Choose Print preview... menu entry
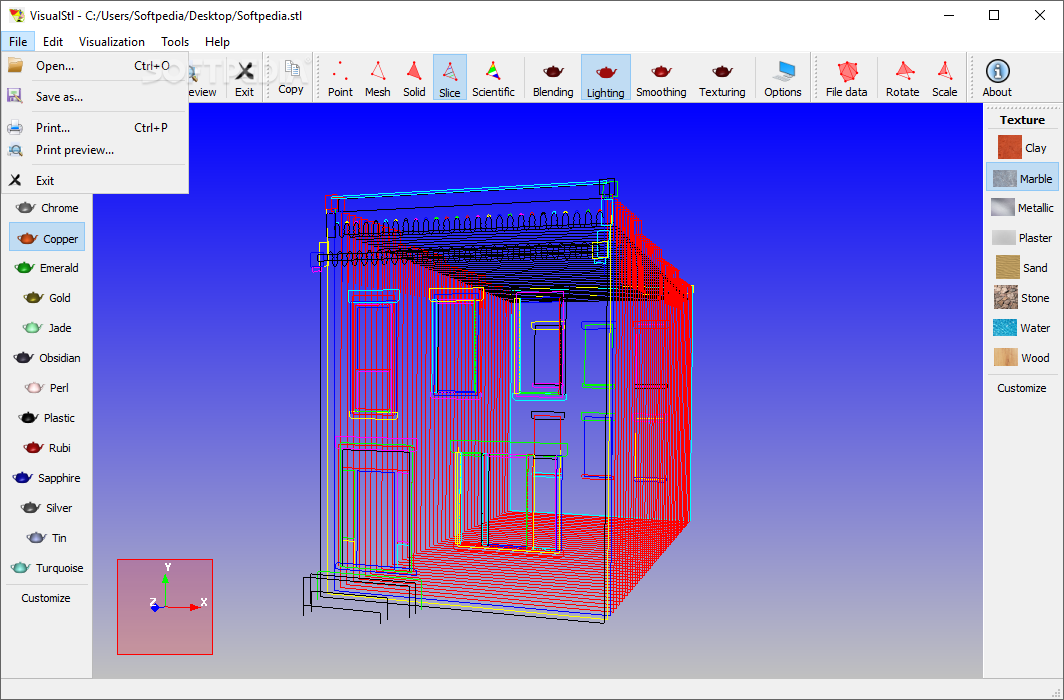The width and height of the screenshot is (1064, 700). (95, 150)
